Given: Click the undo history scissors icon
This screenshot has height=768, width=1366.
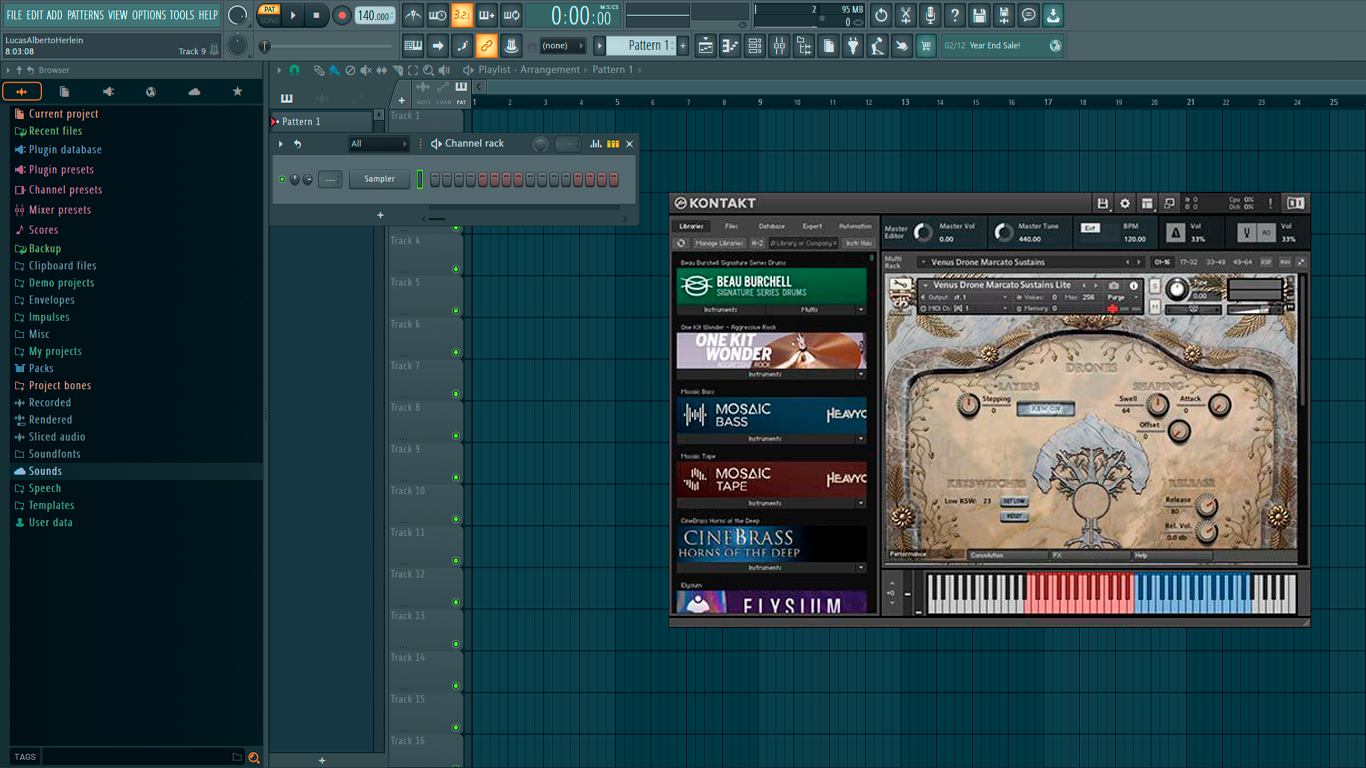Looking at the screenshot, I should (906, 15).
